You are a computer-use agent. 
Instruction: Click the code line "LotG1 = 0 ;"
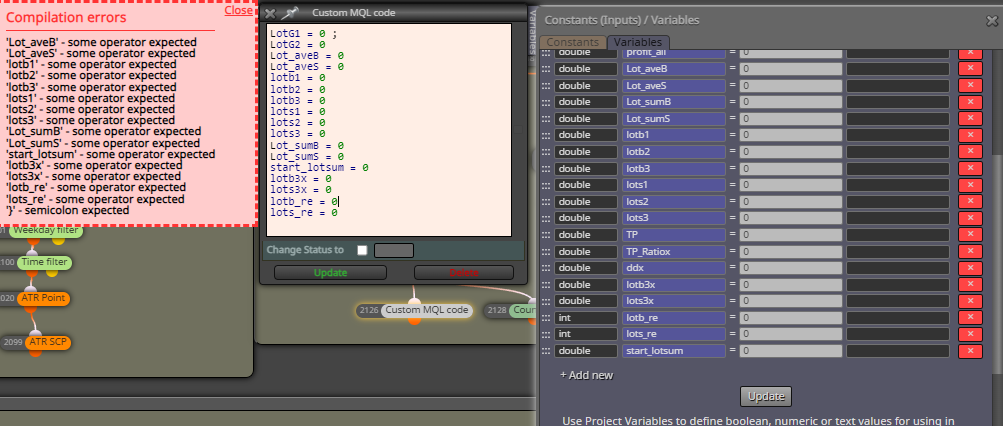[302, 33]
